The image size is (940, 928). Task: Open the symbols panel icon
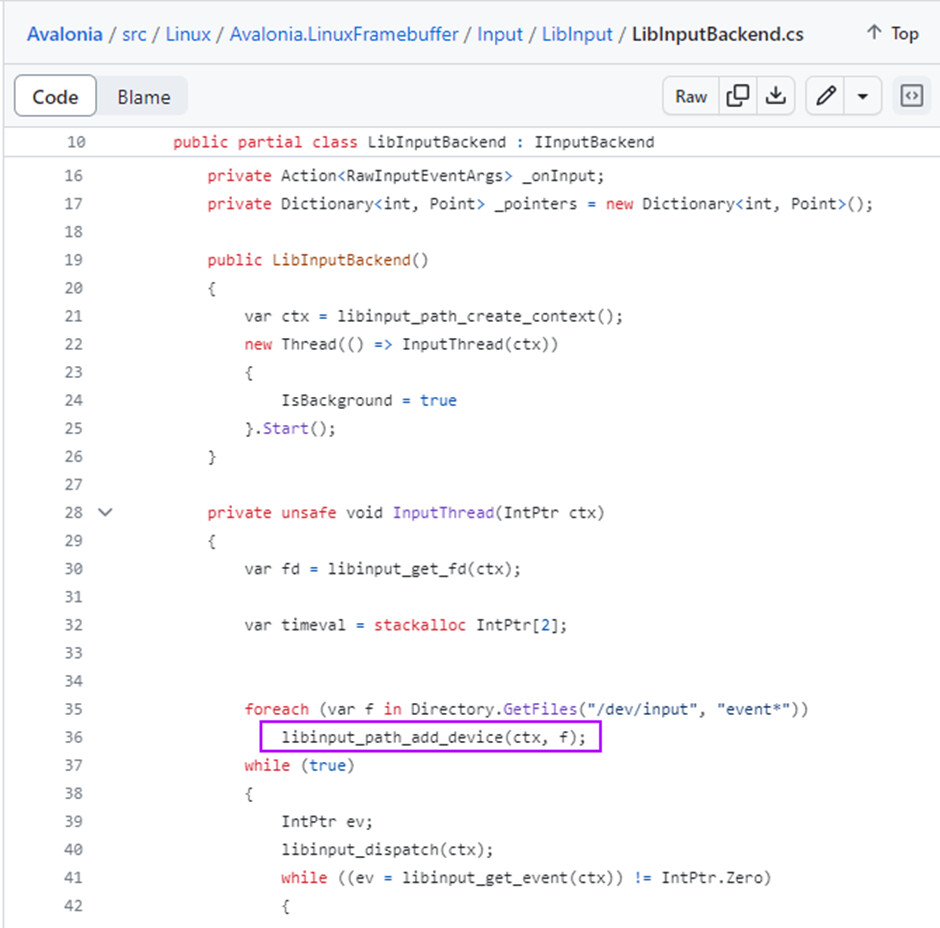tap(911, 96)
